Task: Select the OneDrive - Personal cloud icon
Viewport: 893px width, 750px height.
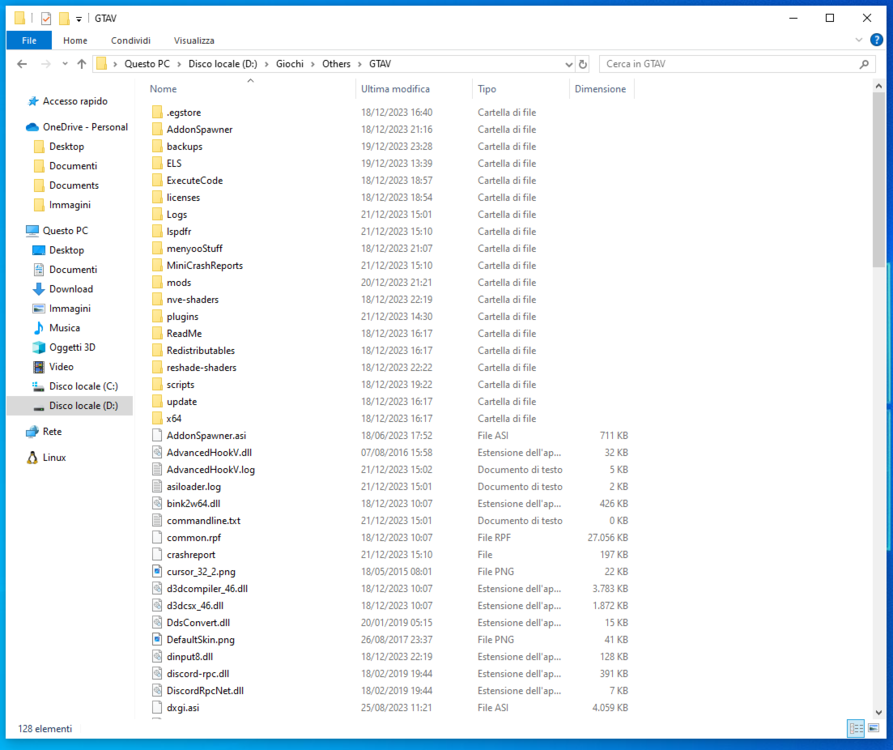Action: tap(32, 126)
